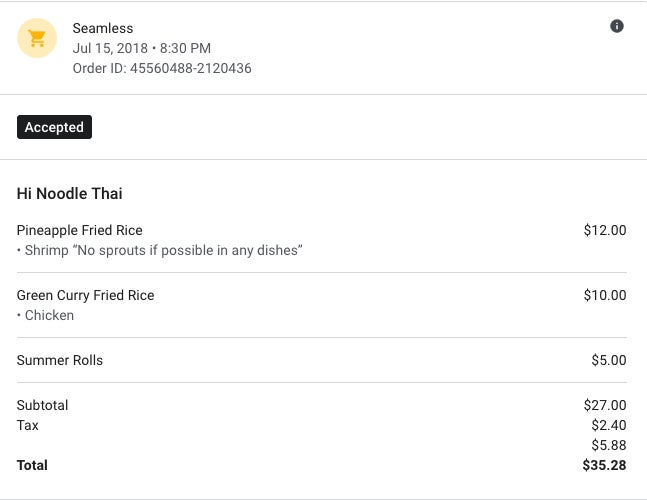Select the $35.28 total amount

pos(605,465)
